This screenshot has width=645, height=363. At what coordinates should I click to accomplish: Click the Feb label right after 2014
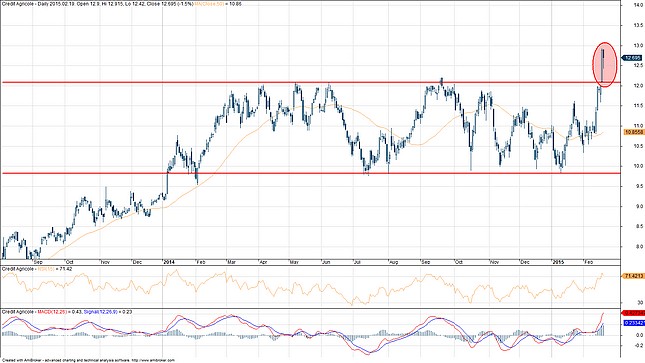point(200,262)
